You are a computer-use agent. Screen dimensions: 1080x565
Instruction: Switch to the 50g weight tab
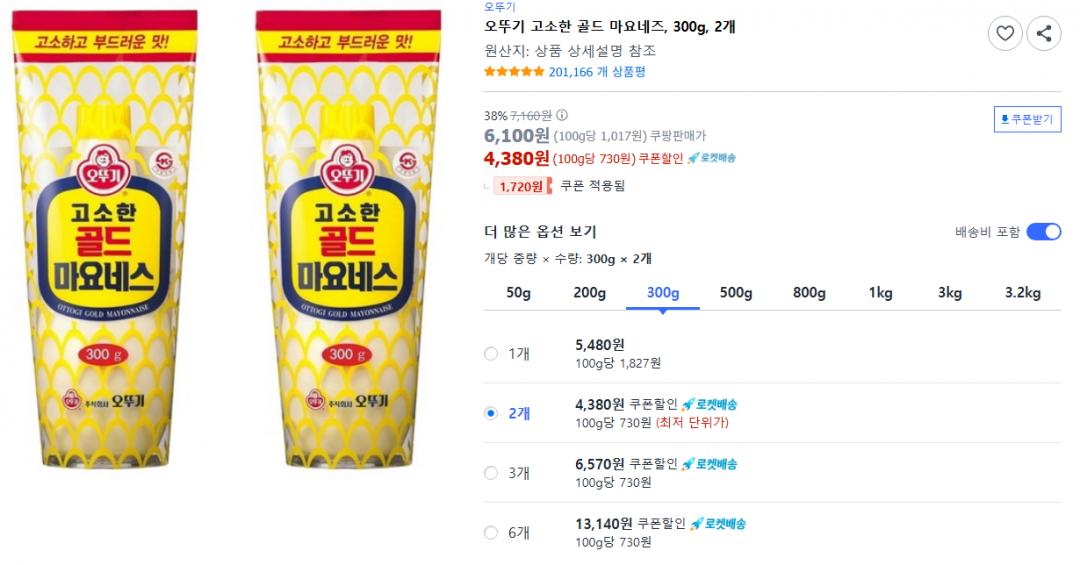[518, 293]
